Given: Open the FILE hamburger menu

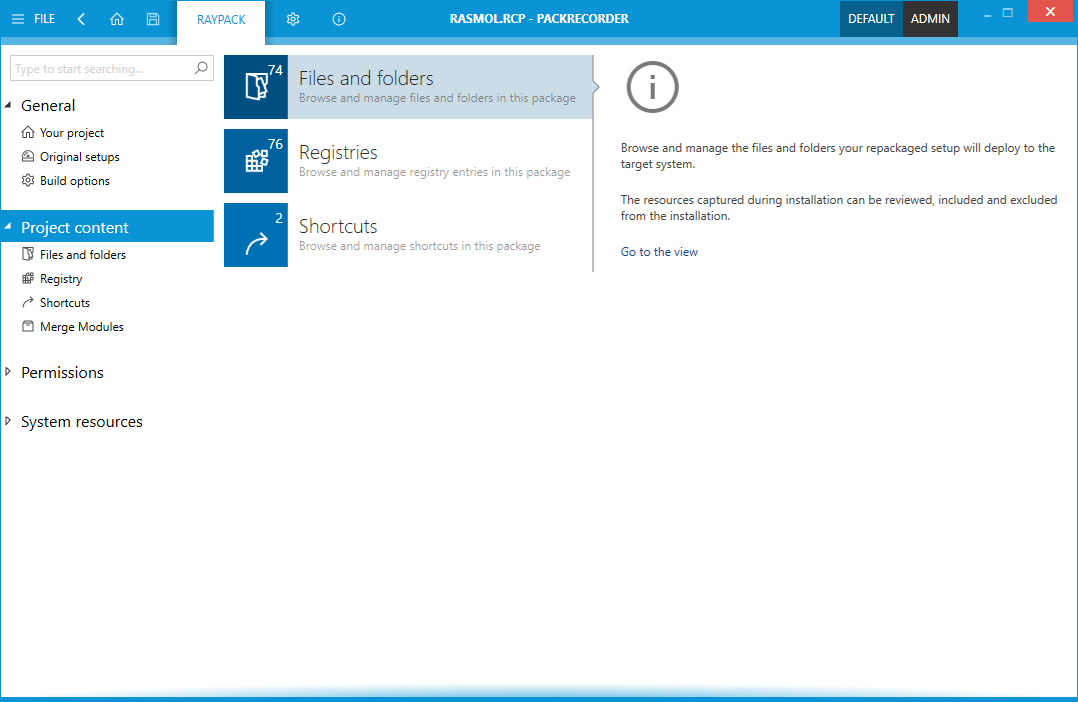Looking at the screenshot, I should [33, 19].
